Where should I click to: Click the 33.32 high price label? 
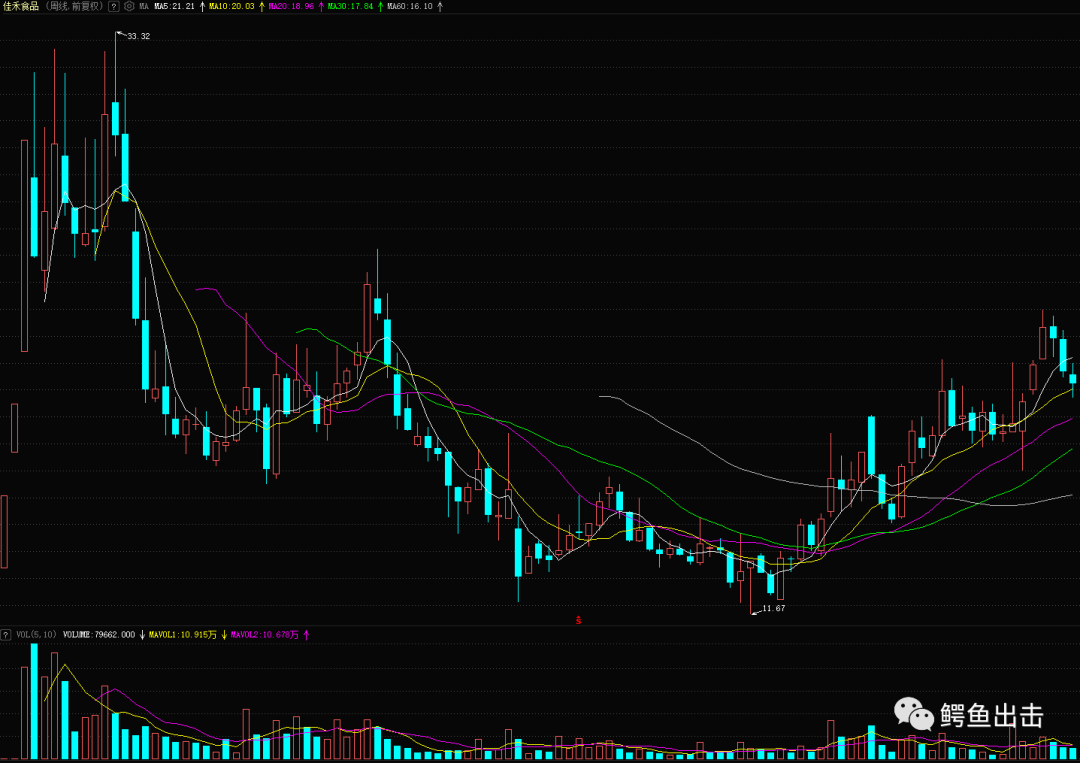click(x=138, y=36)
